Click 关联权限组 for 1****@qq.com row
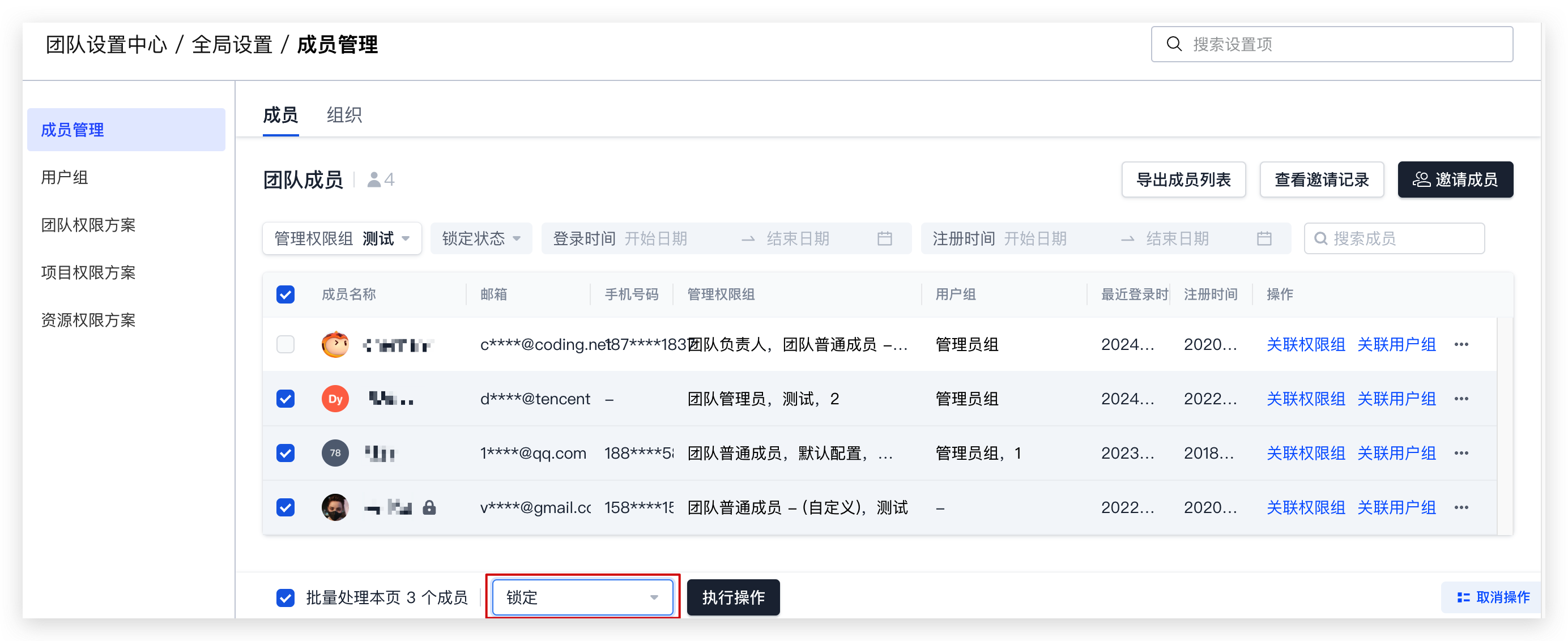This screenshot has height=641, width=1568. click(x=1306, y=453)
